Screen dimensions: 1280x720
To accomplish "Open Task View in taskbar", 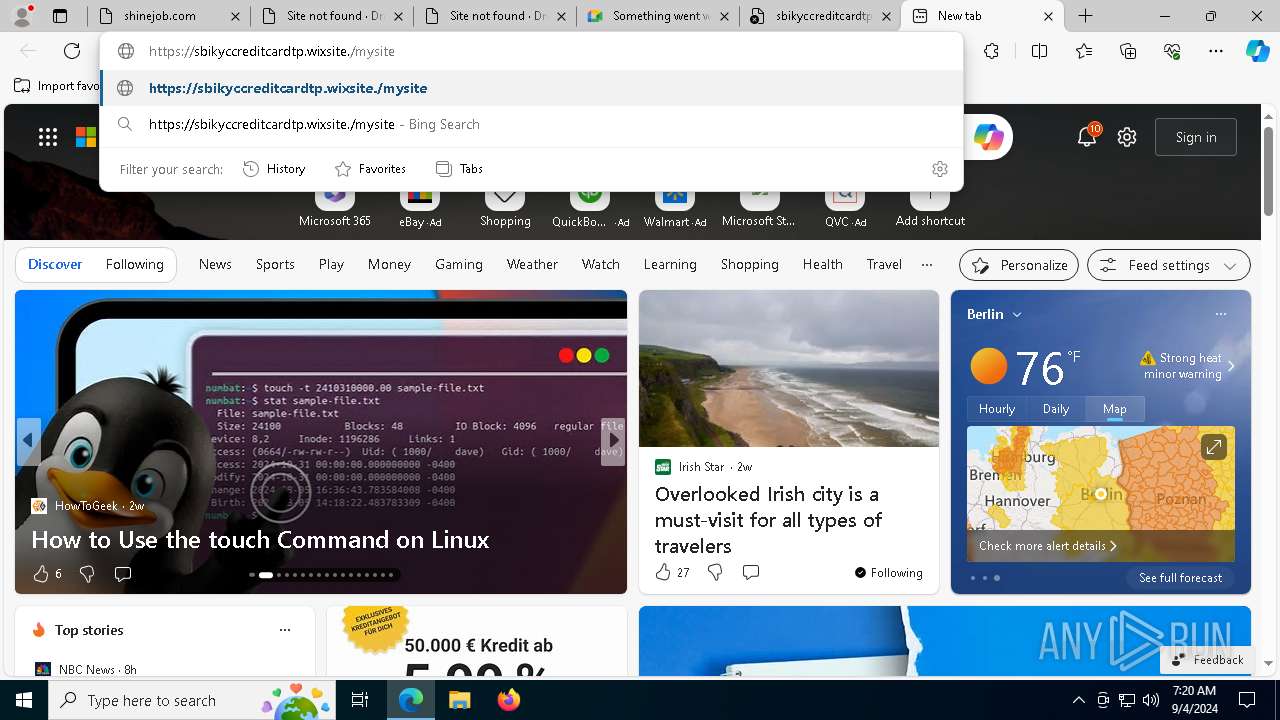I will [x=360, y=700].
